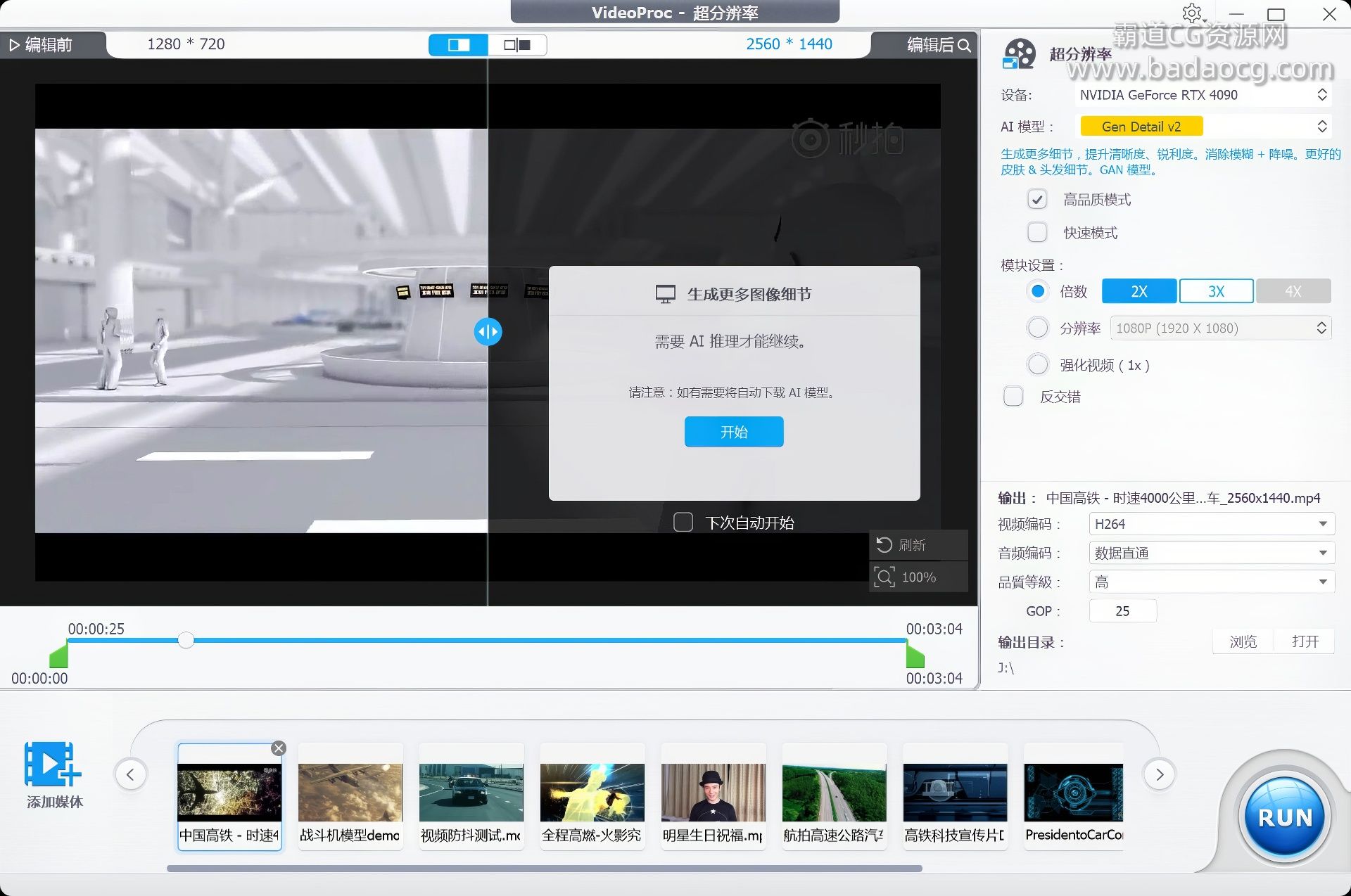Open the 1080P resolution dropdown

pyautogui.click(x=1221, y=328)
